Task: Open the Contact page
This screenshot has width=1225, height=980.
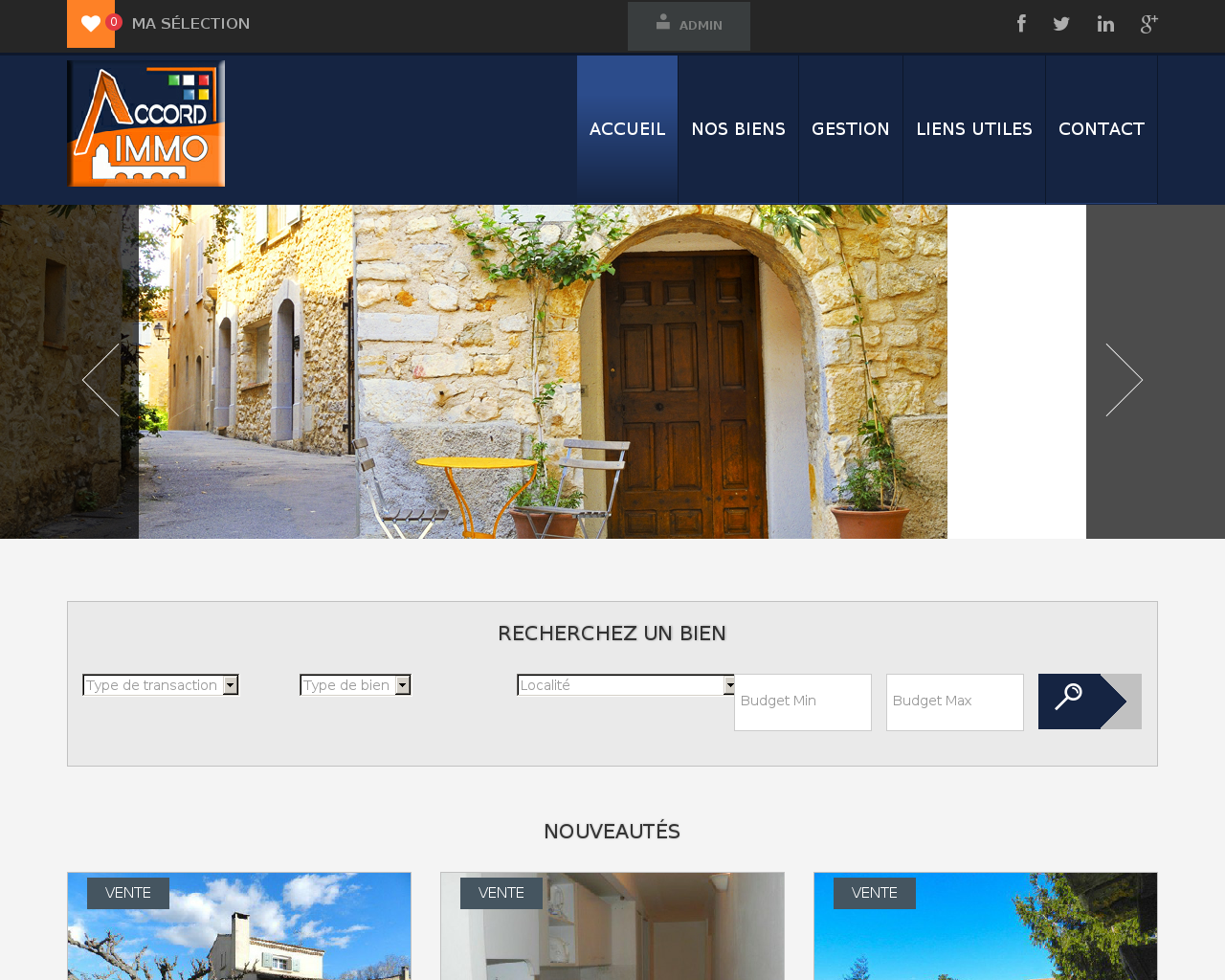Action: (1102, 129)
